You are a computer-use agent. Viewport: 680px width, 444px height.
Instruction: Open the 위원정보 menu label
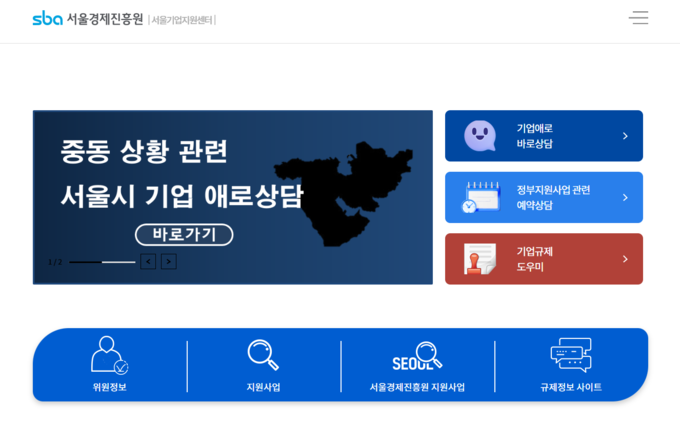click(109, 387)
